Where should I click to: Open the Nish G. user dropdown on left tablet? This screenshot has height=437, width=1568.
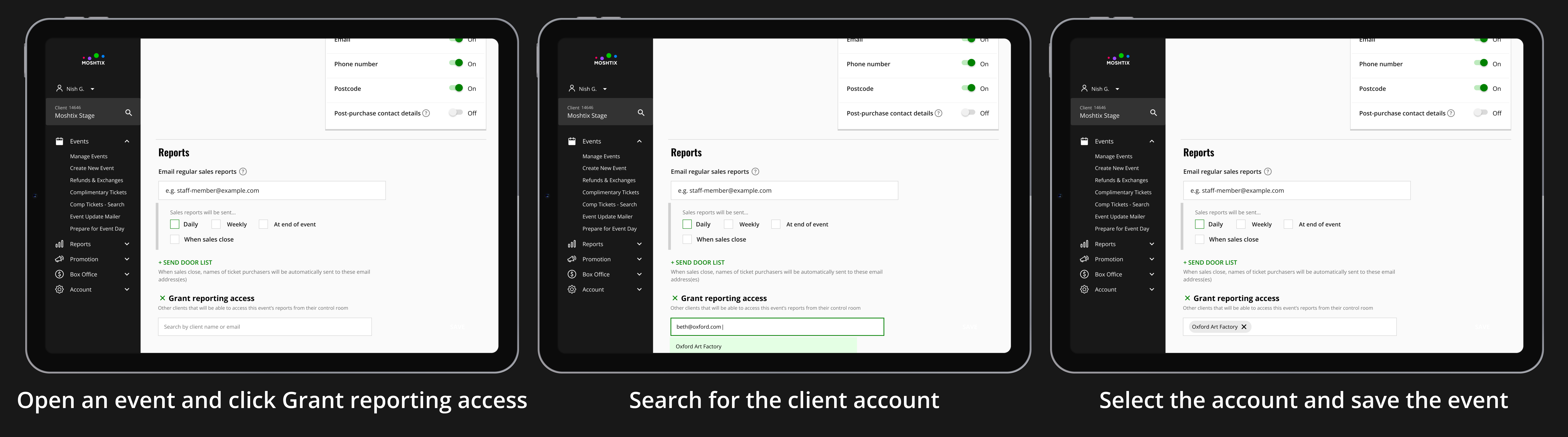(x=93, y=89)
